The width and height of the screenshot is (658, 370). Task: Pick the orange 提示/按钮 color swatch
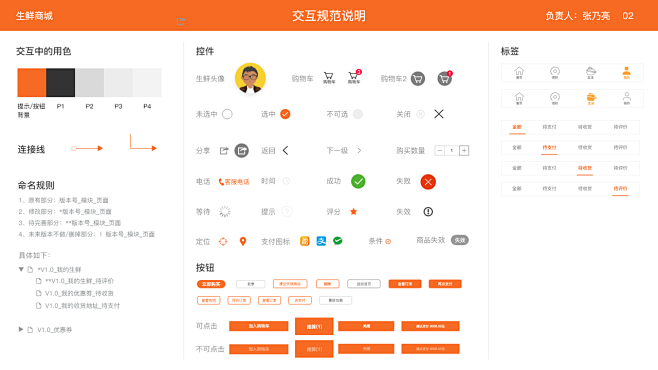pyautogui.click(x=31, y=83)
